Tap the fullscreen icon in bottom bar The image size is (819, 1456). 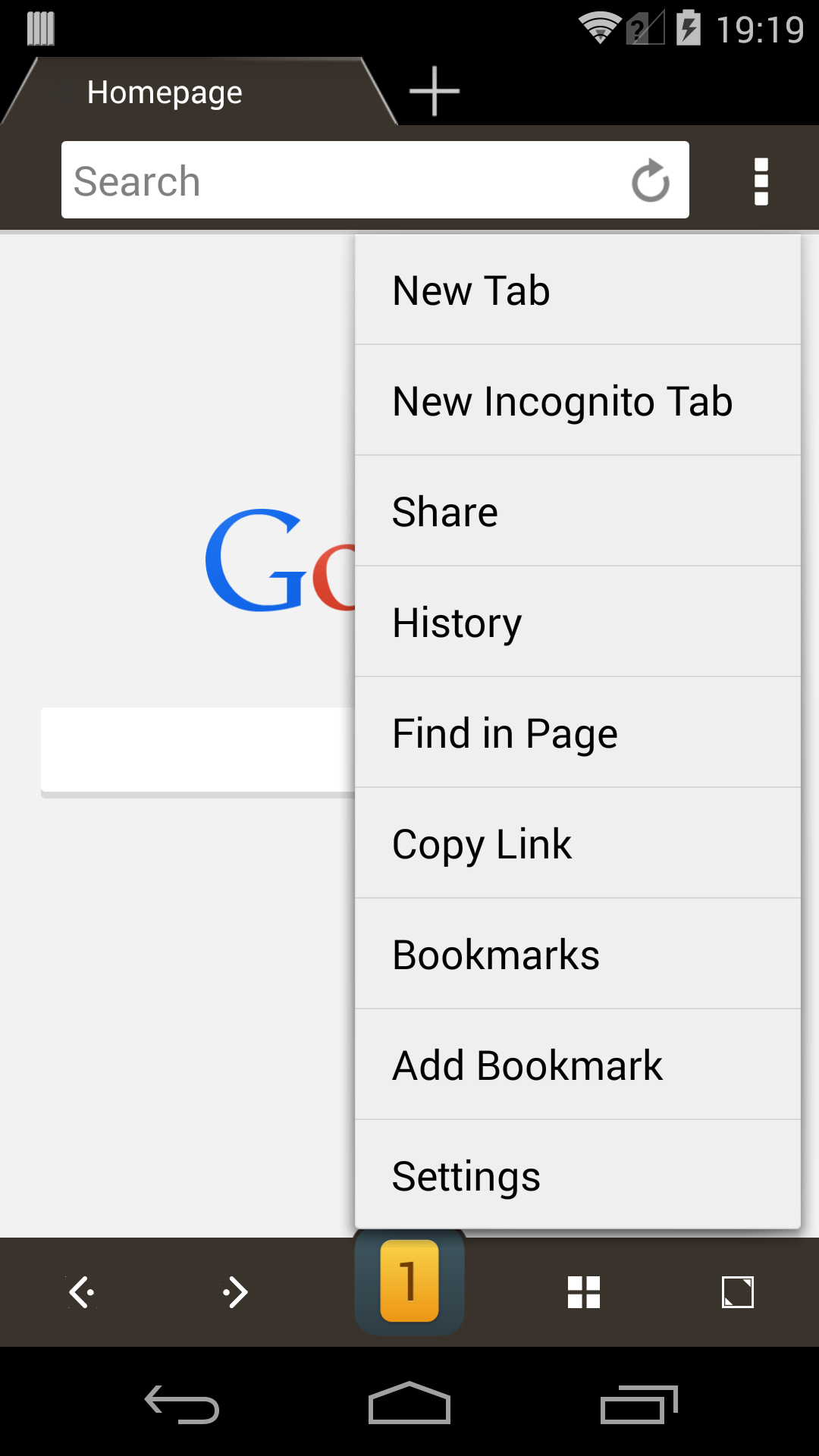coord(737,1292)
